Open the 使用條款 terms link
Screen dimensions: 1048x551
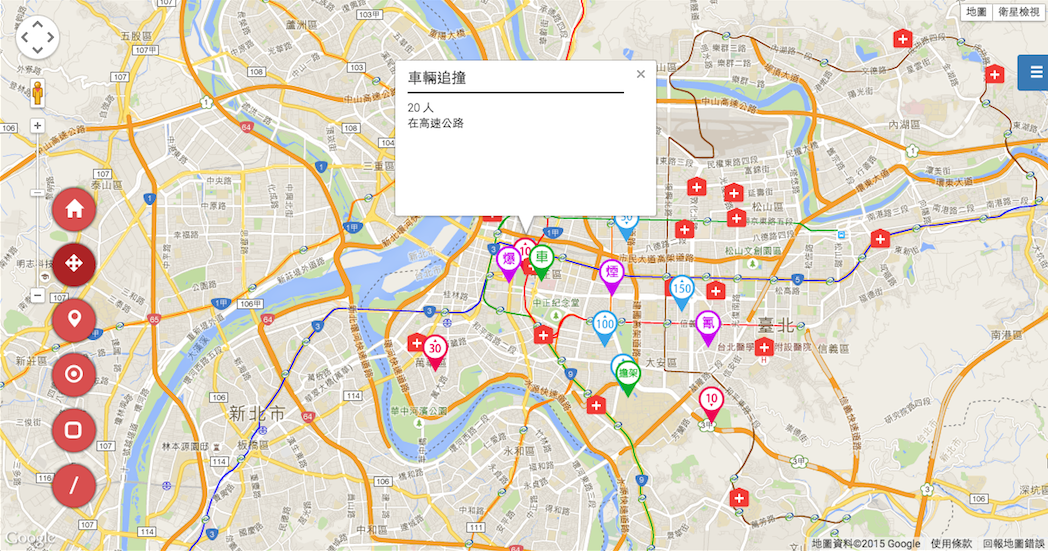click(x=951, y=544)
